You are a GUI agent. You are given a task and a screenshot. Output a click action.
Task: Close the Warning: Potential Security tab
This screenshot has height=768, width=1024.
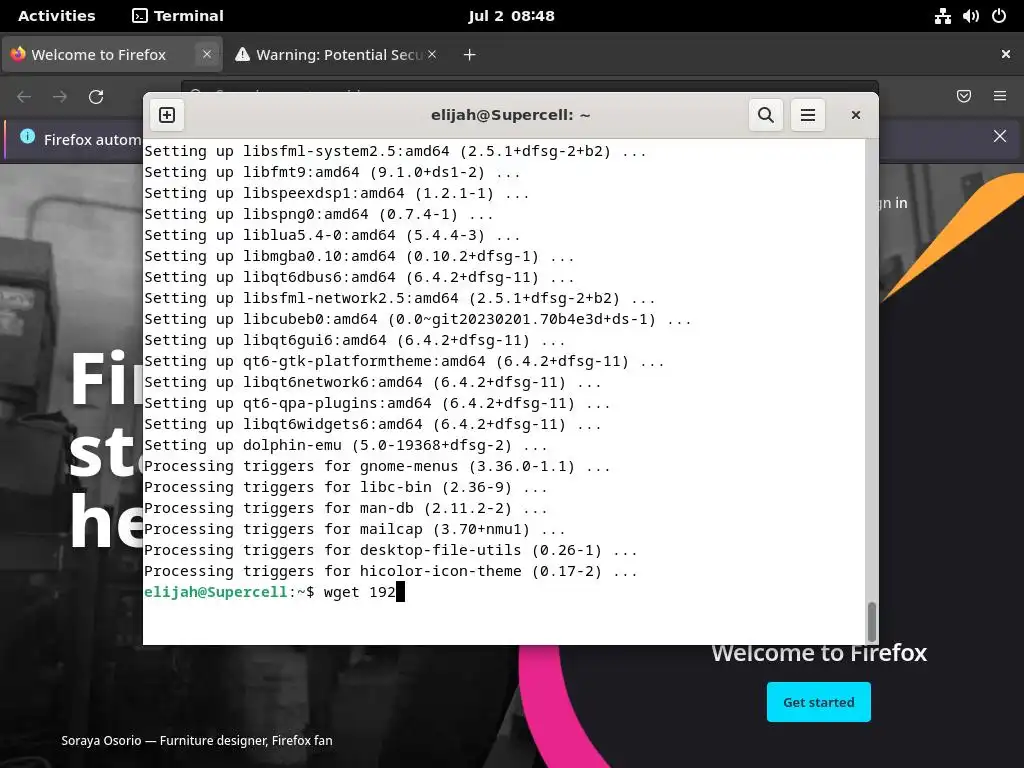pyautogui.click(x=432, y=54)
